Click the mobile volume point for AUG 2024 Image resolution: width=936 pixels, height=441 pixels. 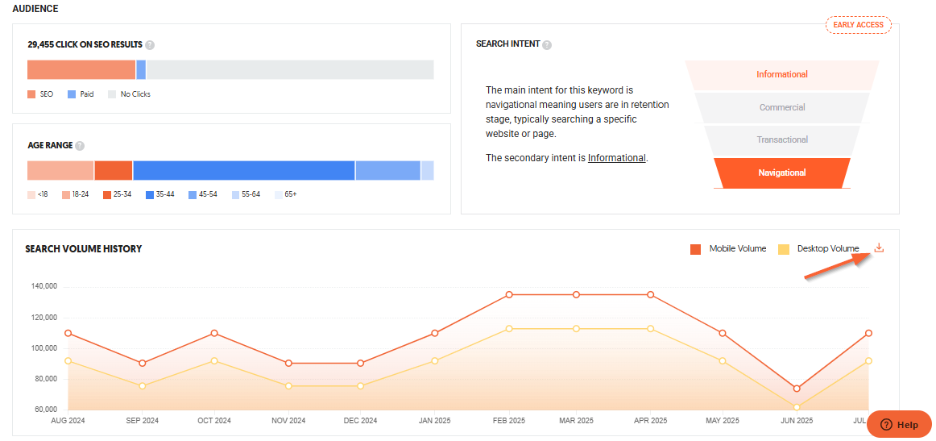click(x=68, y=333)
